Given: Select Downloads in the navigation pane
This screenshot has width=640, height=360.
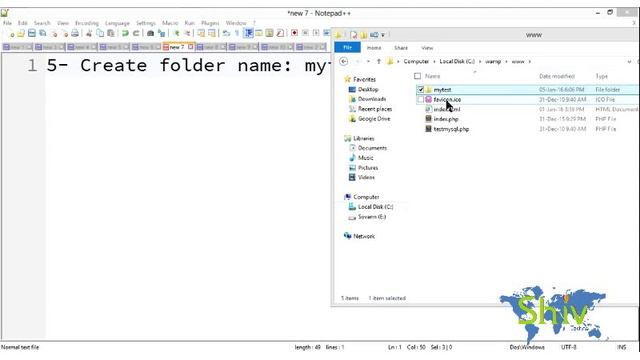Looking at the screenshot, I should pyautogui.click(x=372, y=99).
